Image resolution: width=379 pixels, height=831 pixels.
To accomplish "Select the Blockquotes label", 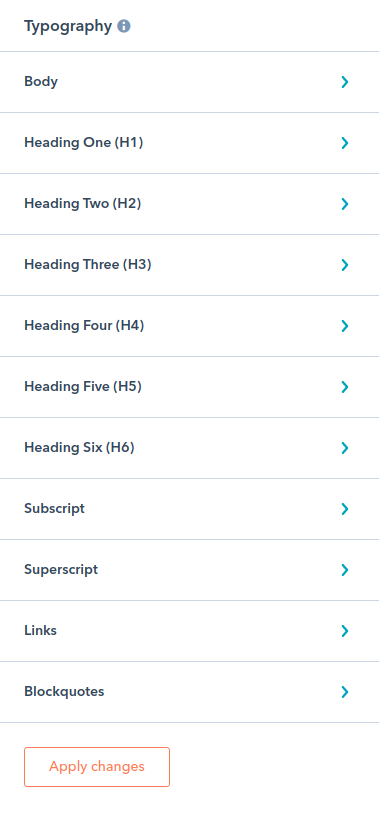I will (64, 692).
